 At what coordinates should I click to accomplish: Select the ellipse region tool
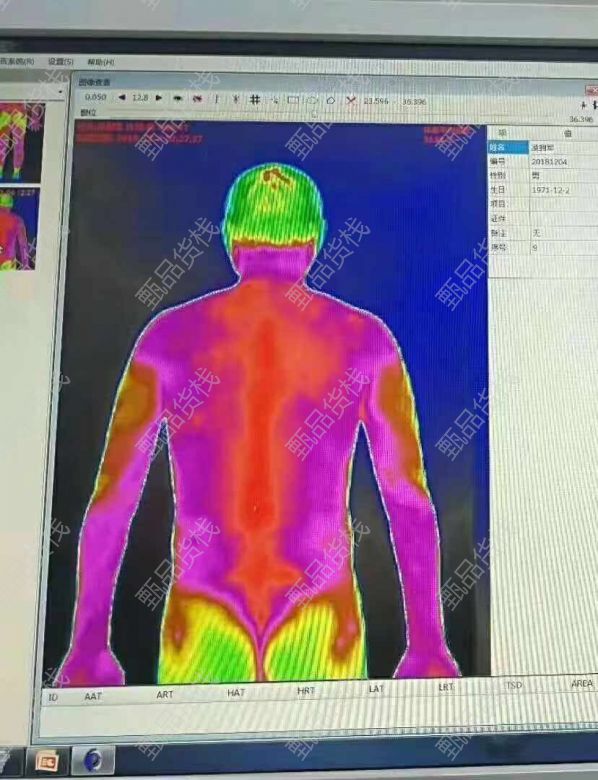tap(312, 100)
